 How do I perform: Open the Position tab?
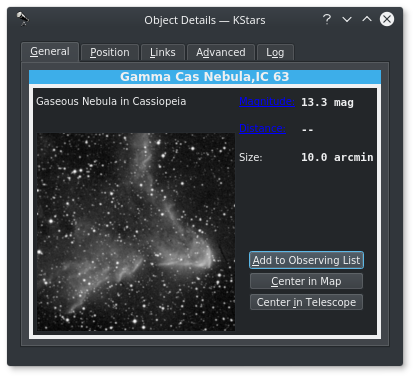click(x=110, y=52)
